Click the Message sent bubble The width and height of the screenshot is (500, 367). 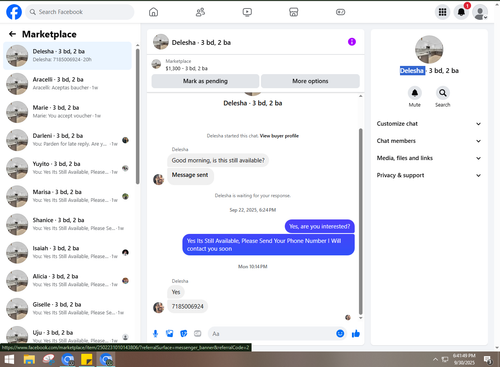[190, 176]
